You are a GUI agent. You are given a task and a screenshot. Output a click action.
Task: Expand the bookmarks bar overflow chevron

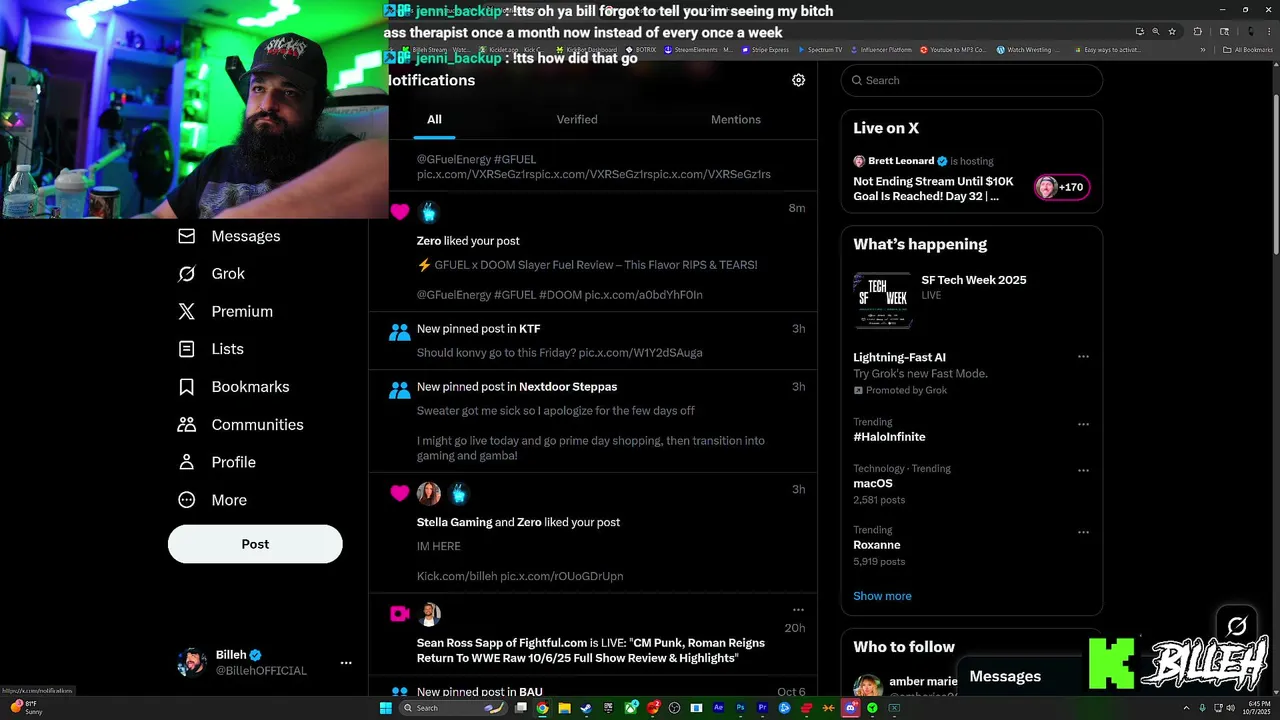[x=1203, y=50]
